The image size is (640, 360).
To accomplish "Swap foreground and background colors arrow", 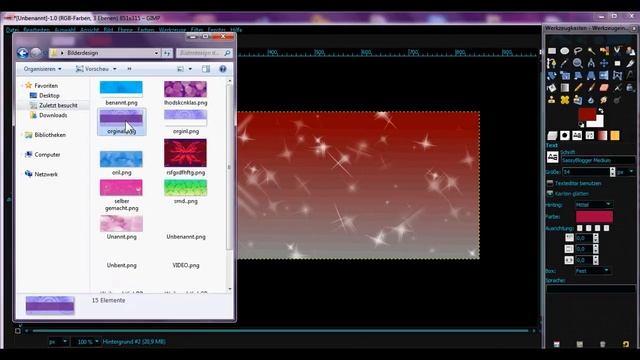I will coord(601,111).
